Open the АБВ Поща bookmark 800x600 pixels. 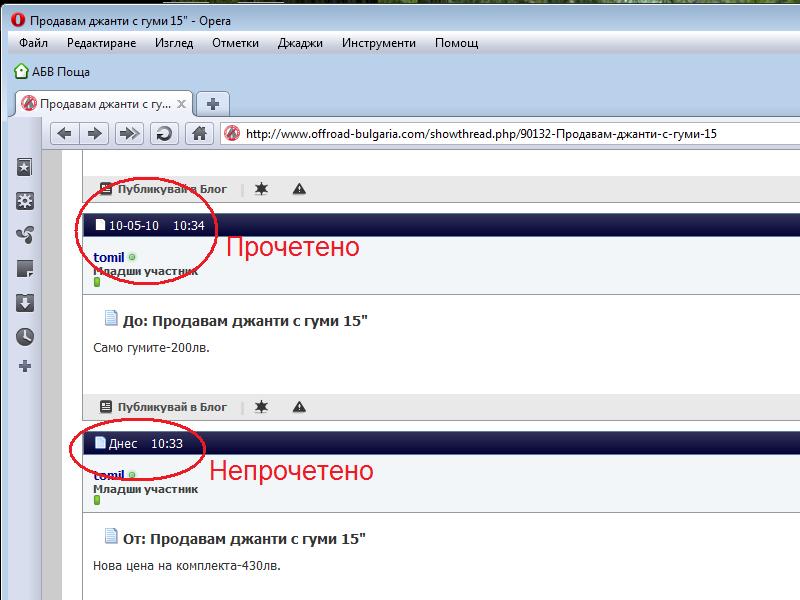pos(52,71)
